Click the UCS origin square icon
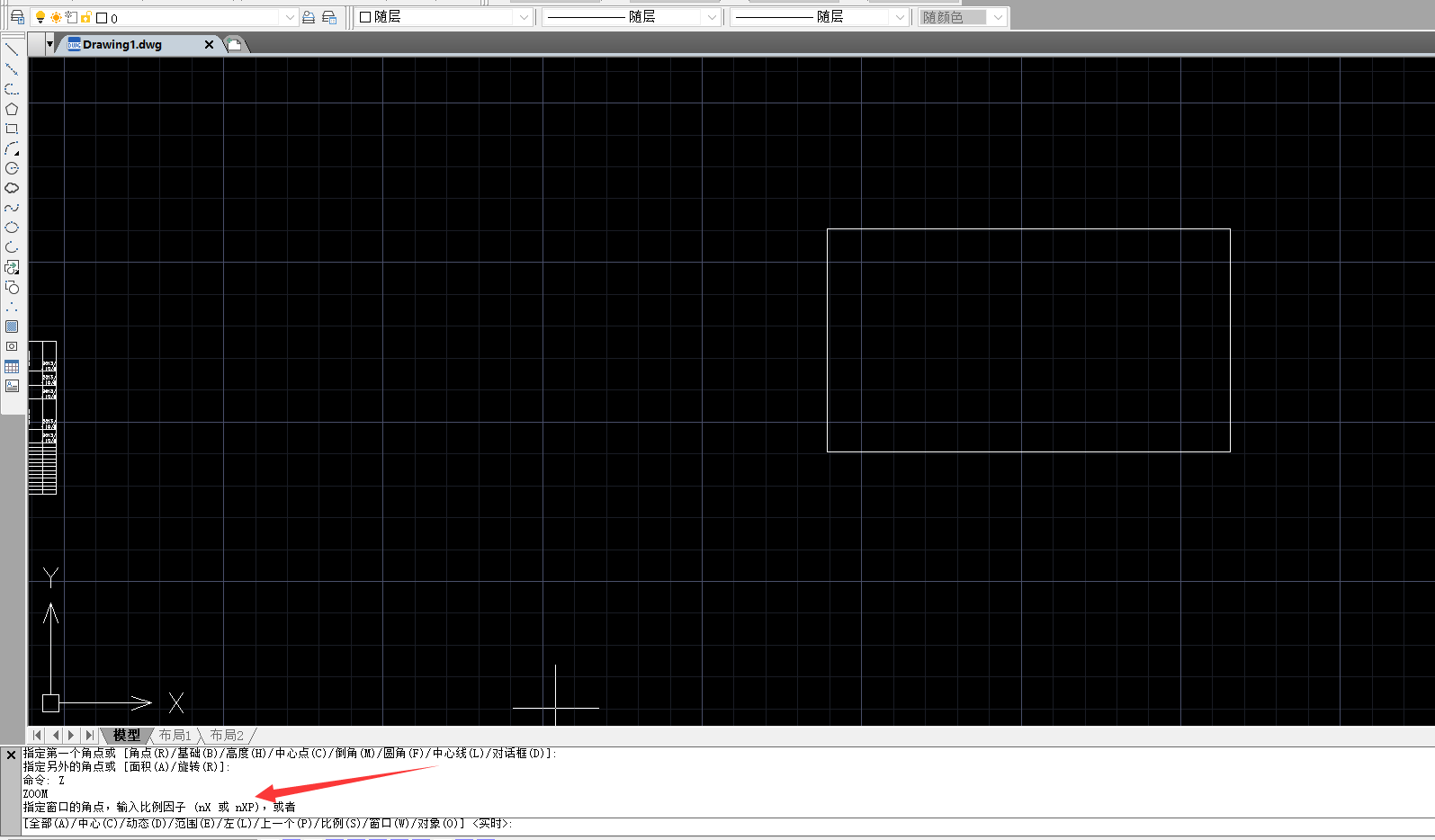 [50, 703]
